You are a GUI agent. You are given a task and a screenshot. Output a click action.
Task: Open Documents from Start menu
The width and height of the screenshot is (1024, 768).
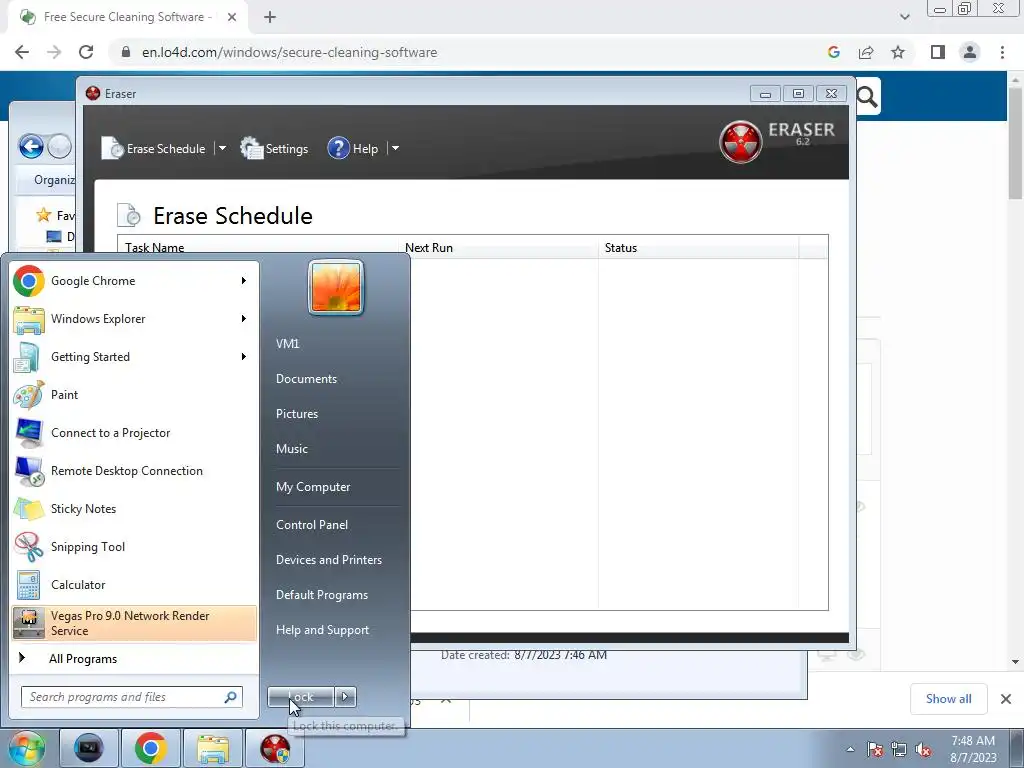[306, 379]
